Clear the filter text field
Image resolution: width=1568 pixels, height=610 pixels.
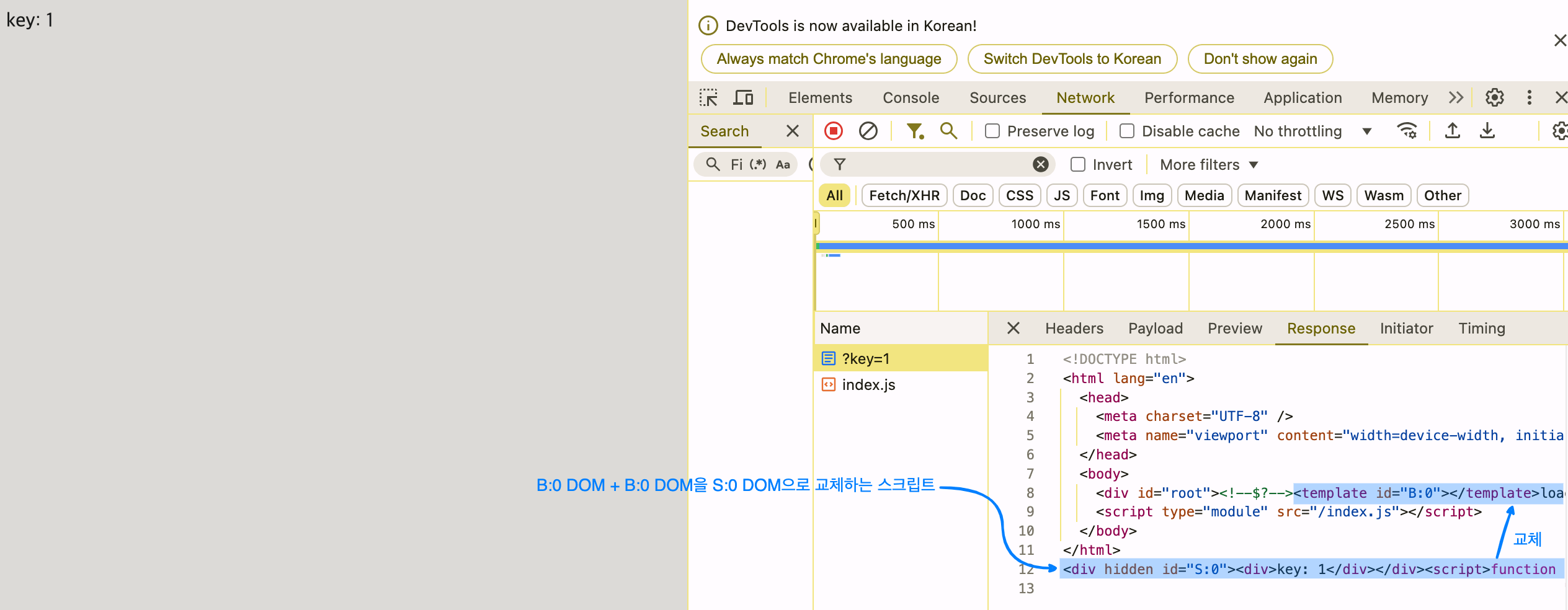pyautogui.click(x=1041, y=164)
